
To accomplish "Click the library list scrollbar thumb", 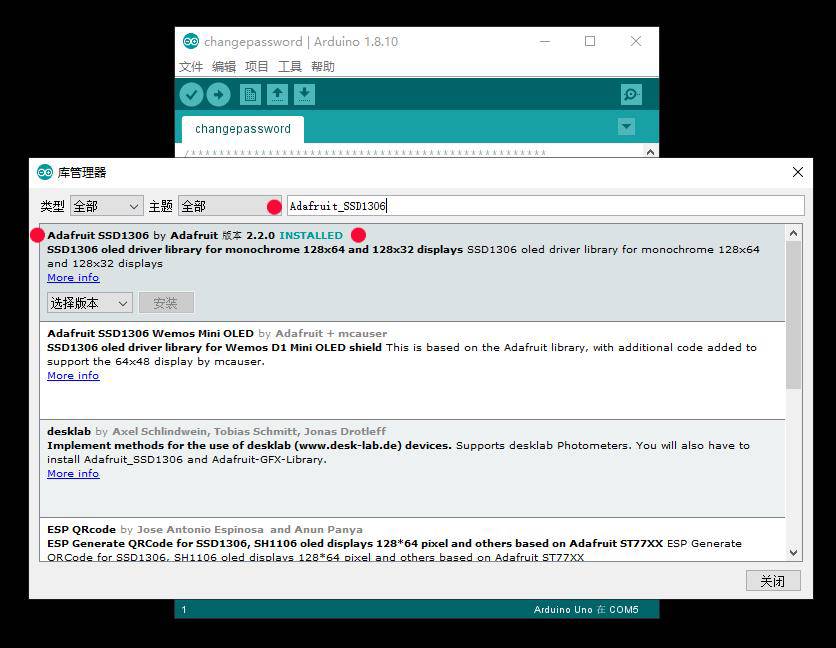I will [793, 315].
